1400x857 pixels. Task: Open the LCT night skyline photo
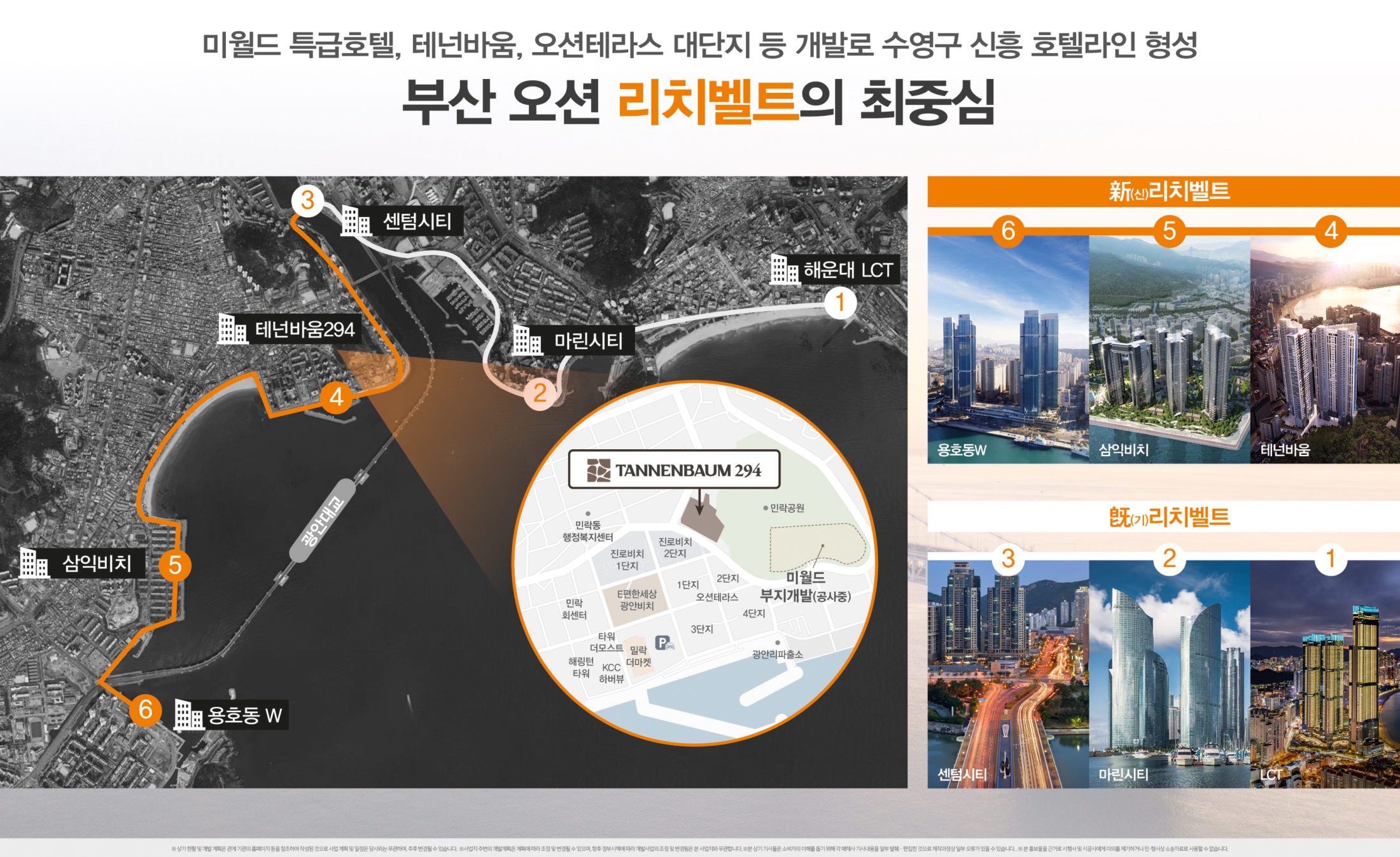tap(1325, 674)
